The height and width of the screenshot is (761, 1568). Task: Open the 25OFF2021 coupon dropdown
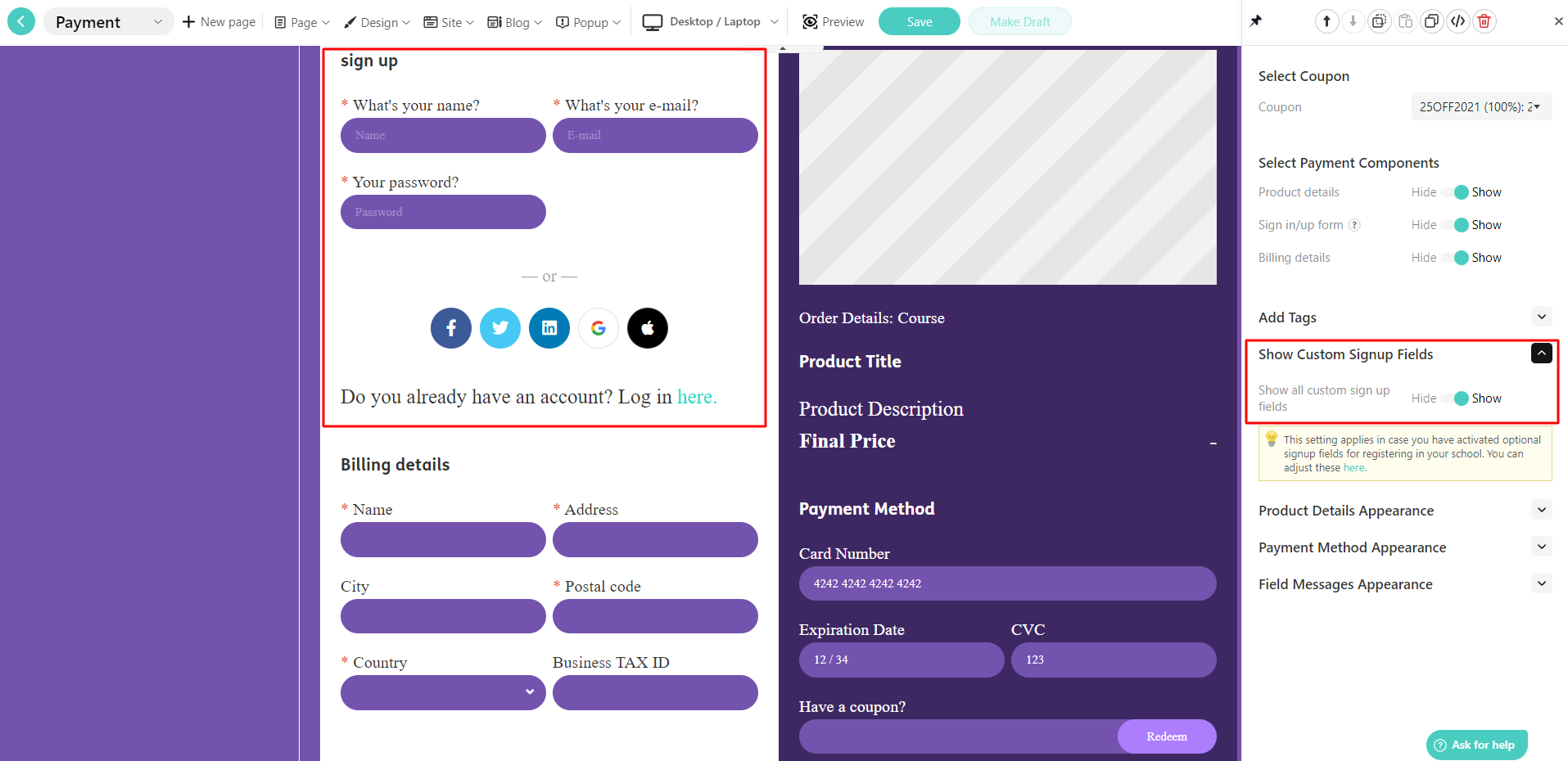(x=1480, y=106)
